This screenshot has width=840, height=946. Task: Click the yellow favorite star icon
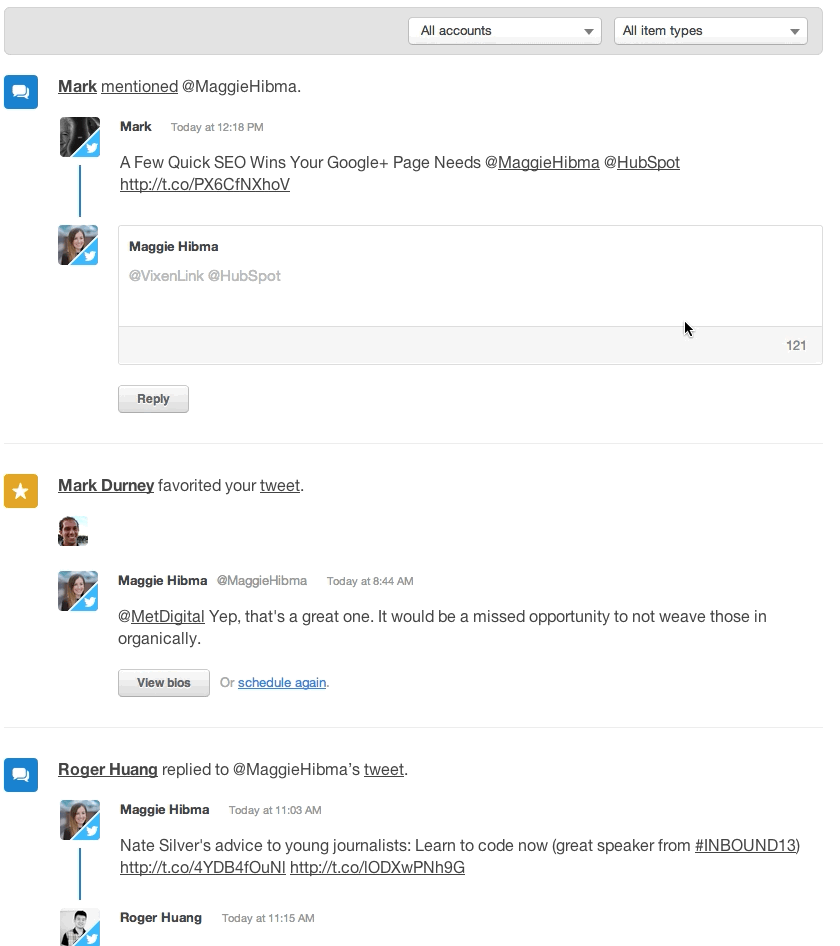(21, 491)
